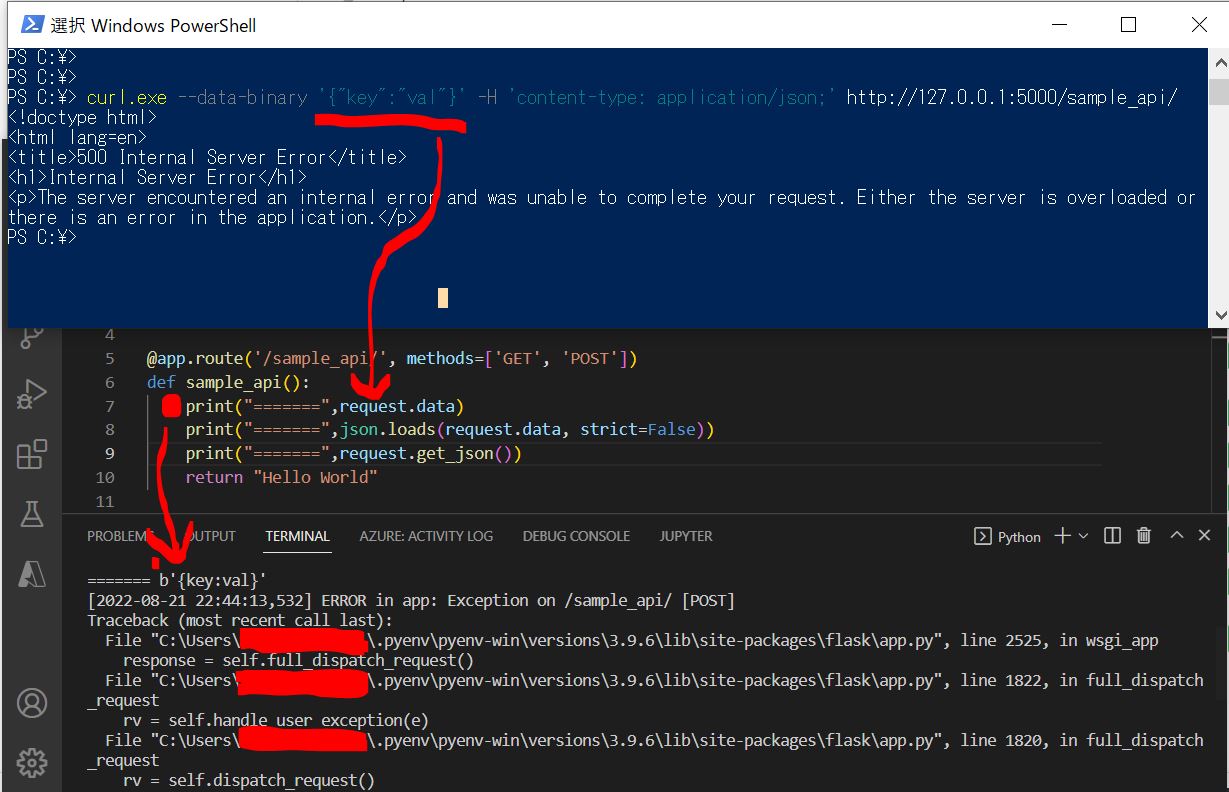
Task: Open the AZURE: ACTIVITY LOG tab
Action: click(426, 536)
